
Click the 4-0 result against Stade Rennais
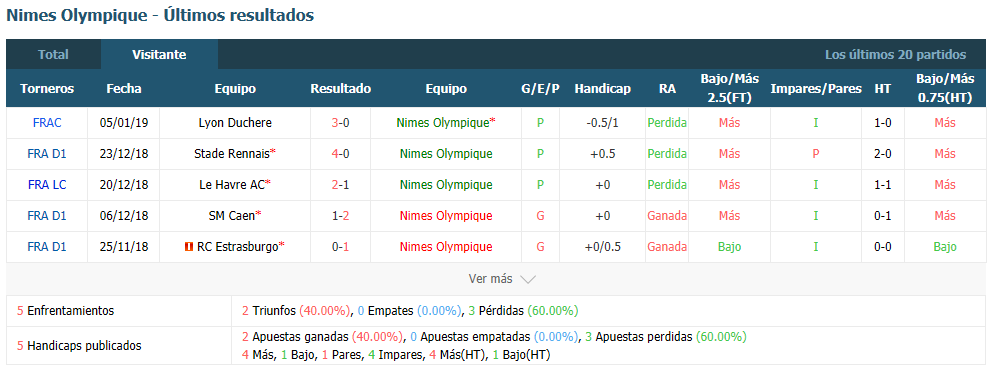340,153
